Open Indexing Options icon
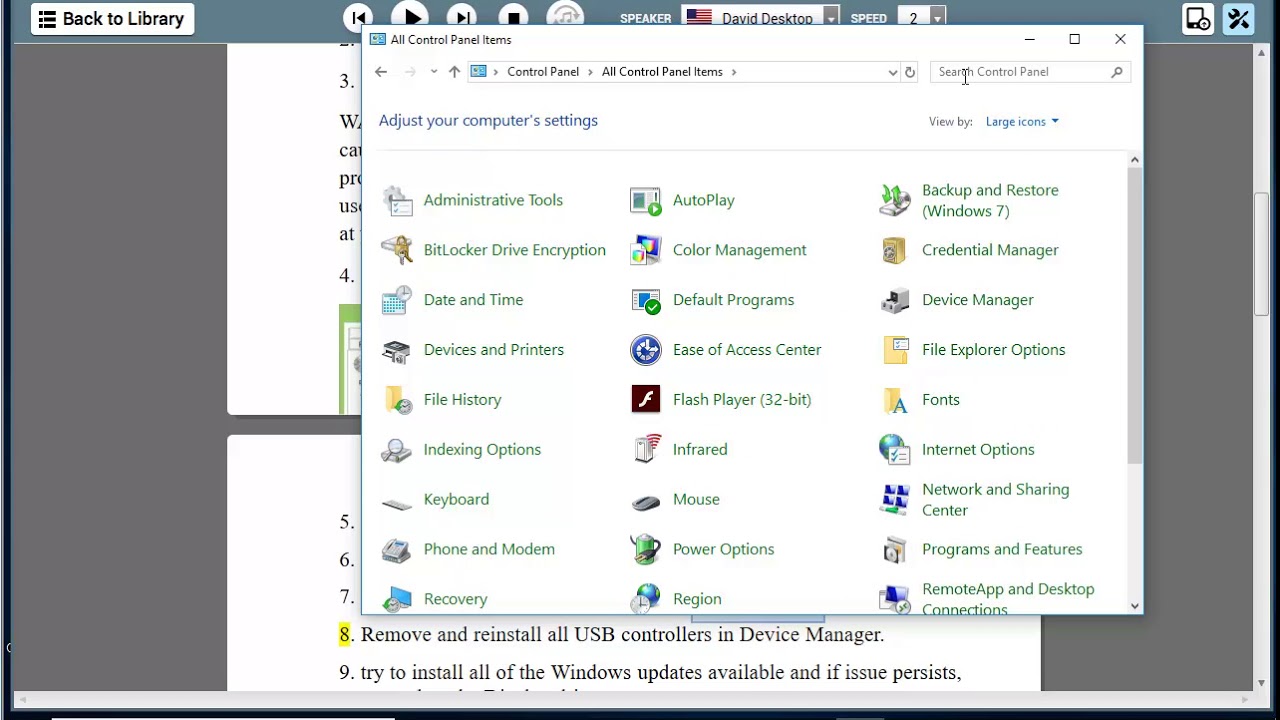This screenshot has width=1280, height=720. pyautogui.click(x=397, y=450)
